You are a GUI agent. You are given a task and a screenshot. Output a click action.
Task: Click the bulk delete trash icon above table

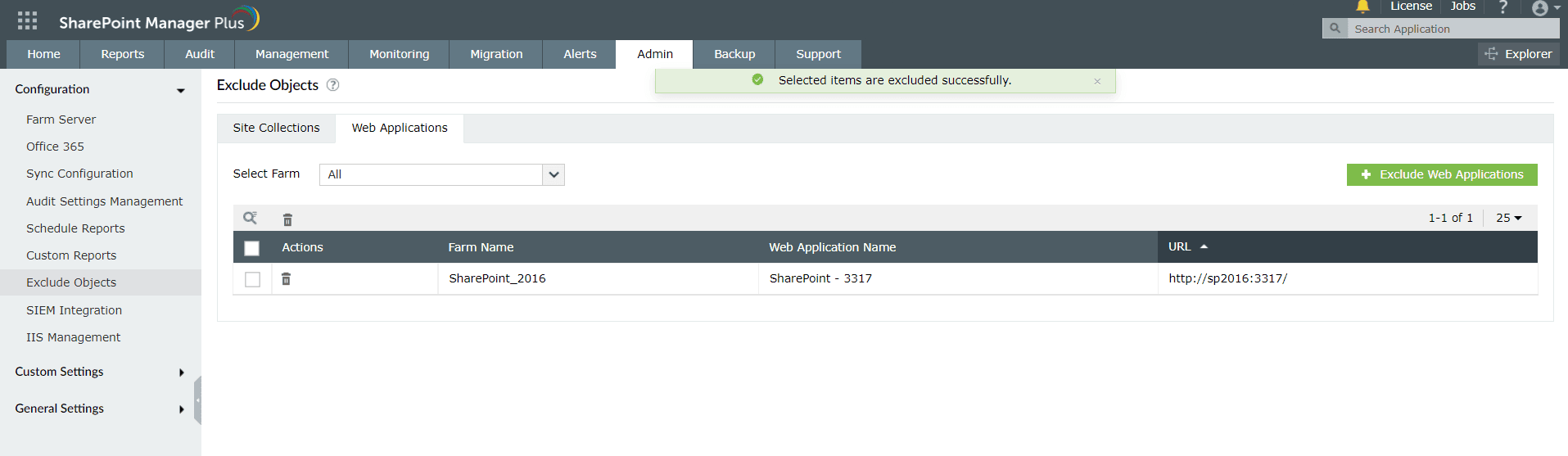[x=287, y=219]
